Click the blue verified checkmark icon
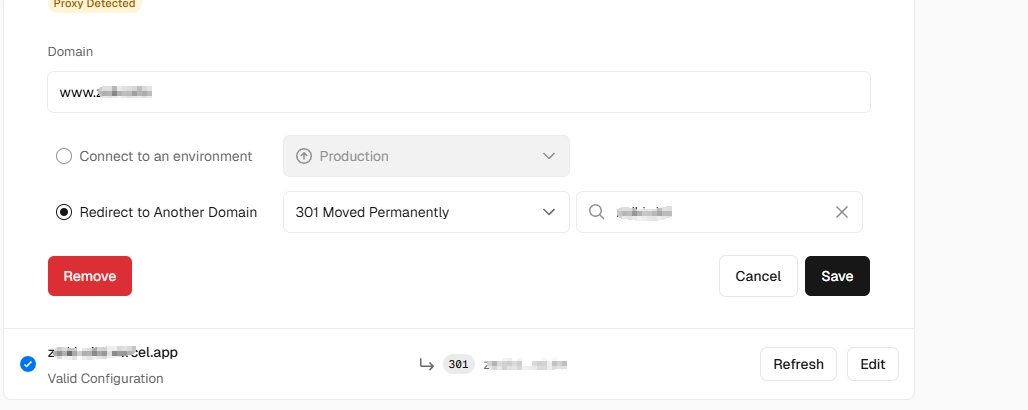Viewport: 1028px width, 410px height. tap(28, 364)
